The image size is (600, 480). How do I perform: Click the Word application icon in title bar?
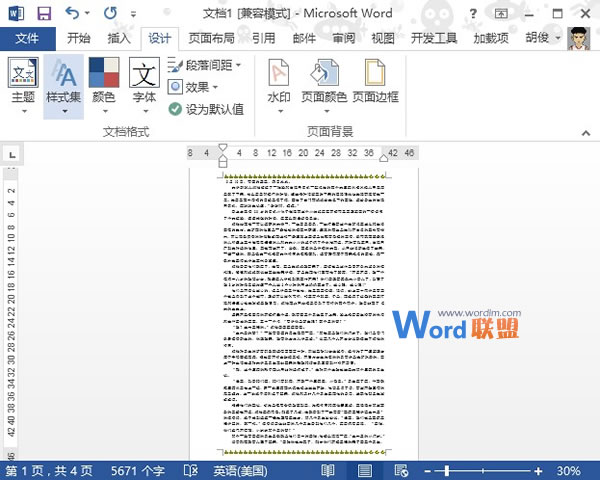pyautogui.click(x=16, y=14)
